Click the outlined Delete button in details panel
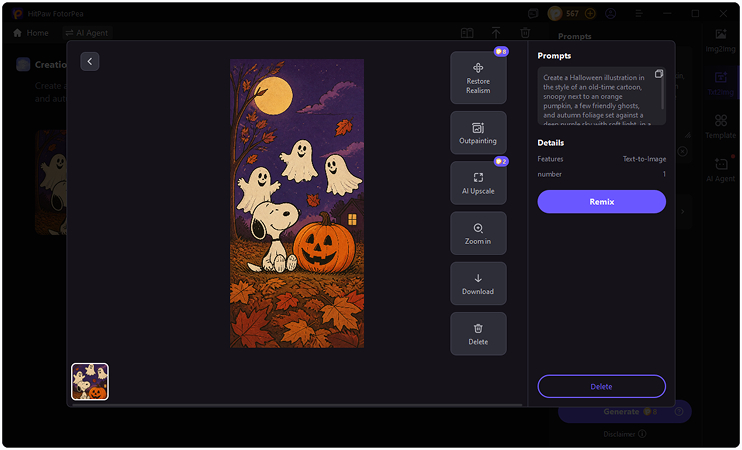This screenshot has height=450, width=742. 601,387
